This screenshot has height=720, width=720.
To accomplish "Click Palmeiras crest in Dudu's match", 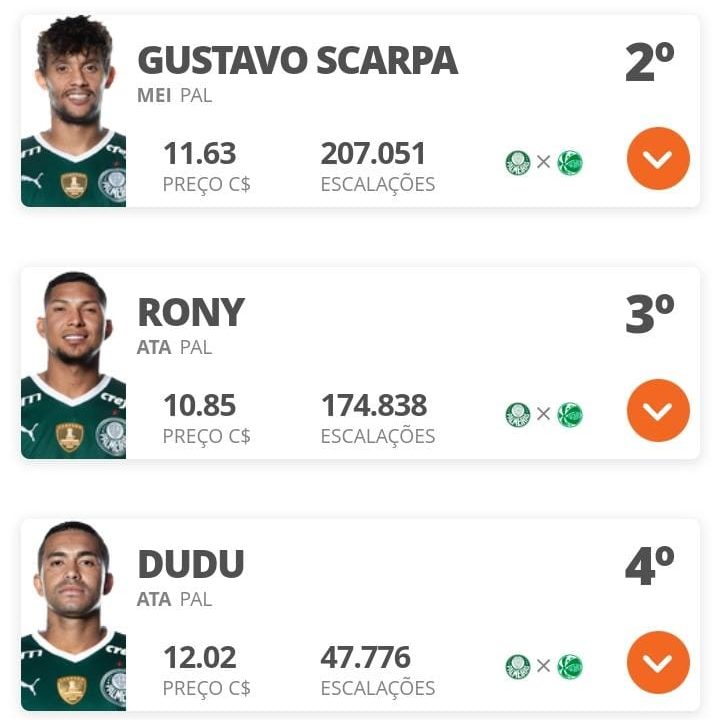I will point(518,667).
